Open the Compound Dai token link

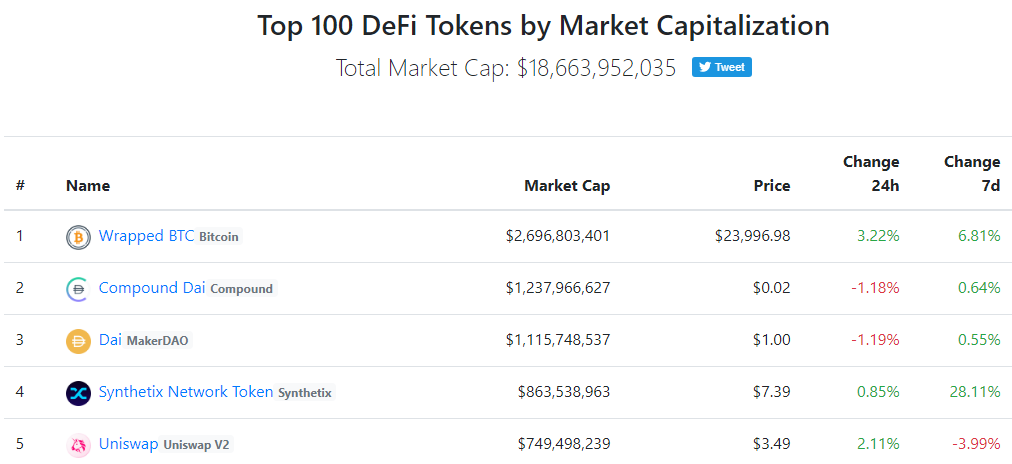click(x=151, y=288)
